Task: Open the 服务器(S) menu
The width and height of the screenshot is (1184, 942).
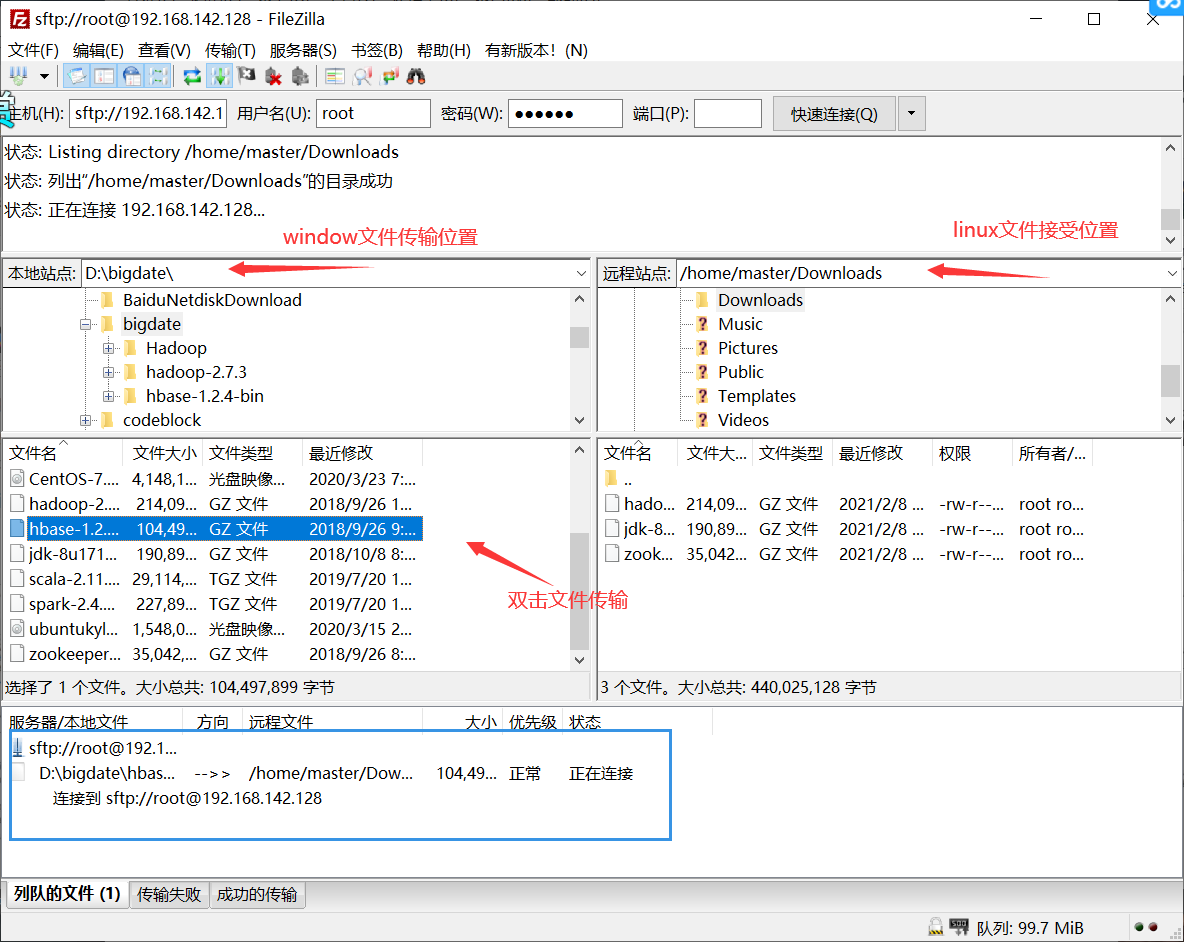Action: tap(303, 51)
